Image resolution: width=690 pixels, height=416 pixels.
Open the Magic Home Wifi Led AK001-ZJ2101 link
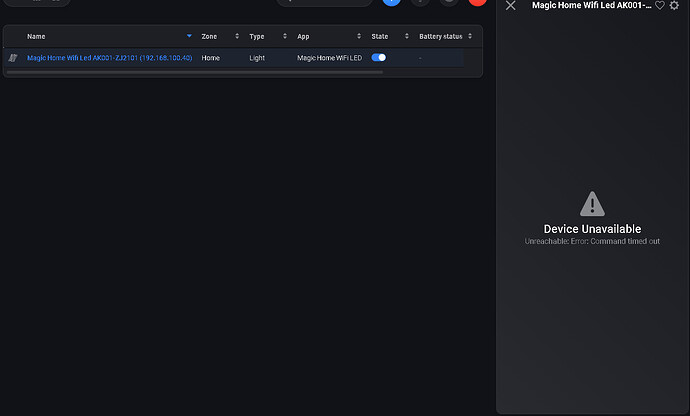pos(110,58)
